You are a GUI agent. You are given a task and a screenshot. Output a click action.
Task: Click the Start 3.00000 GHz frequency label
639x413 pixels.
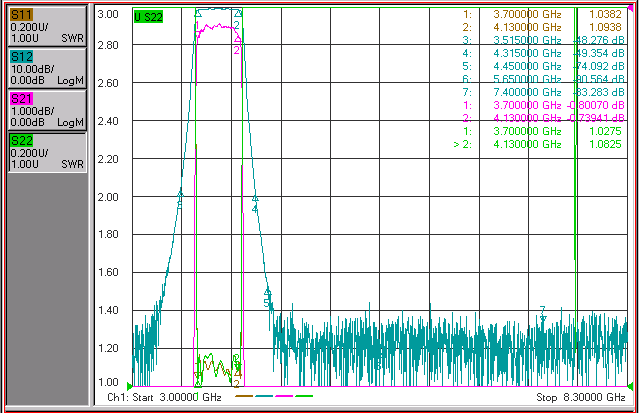(x=164, y=397)
